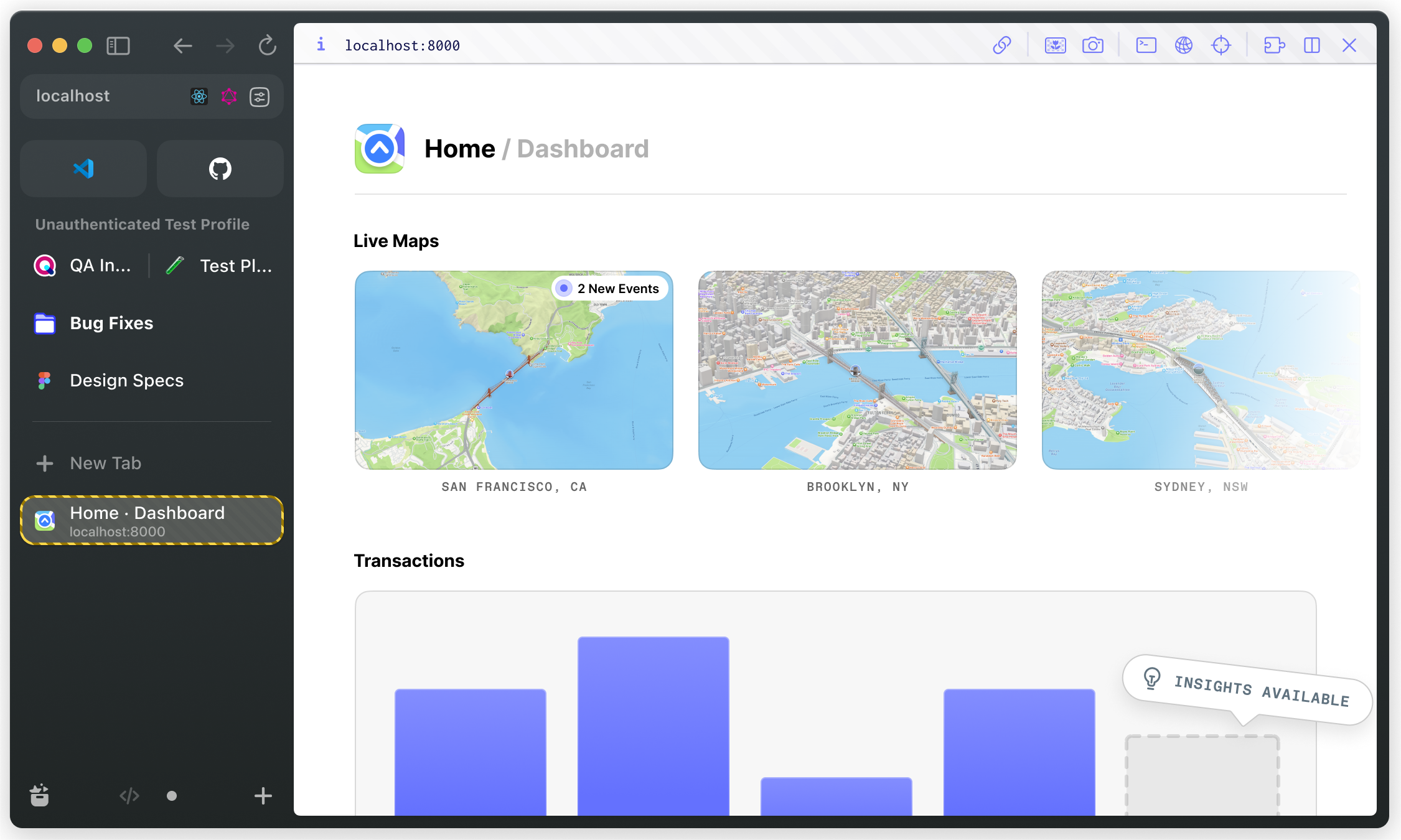Image resolution: width=1401 pixels, height=840 pixels.
Task: Click the localhost:8000 URL field
Action: coord(402,45)
